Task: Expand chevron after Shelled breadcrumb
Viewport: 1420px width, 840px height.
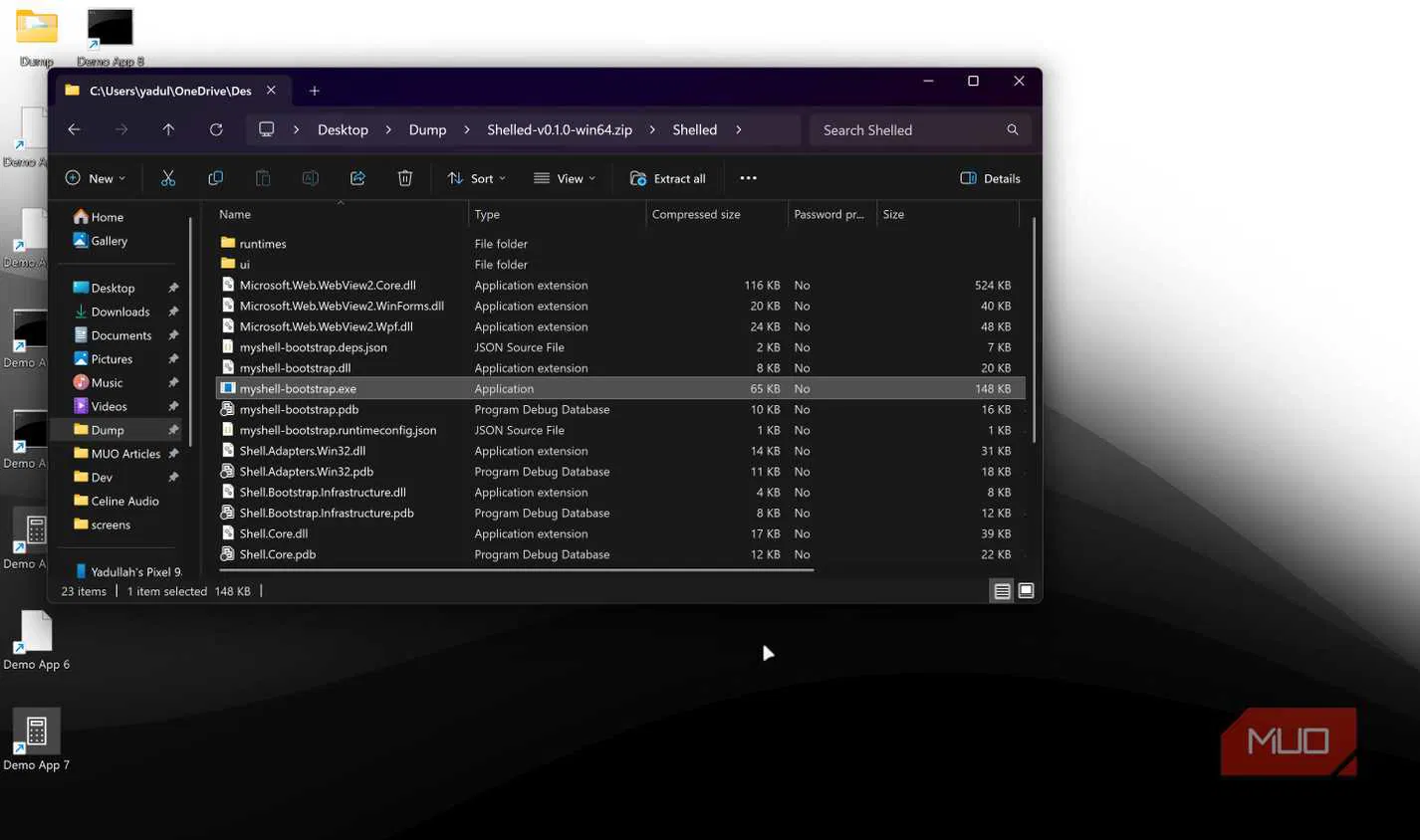Action: coord(738,129)
